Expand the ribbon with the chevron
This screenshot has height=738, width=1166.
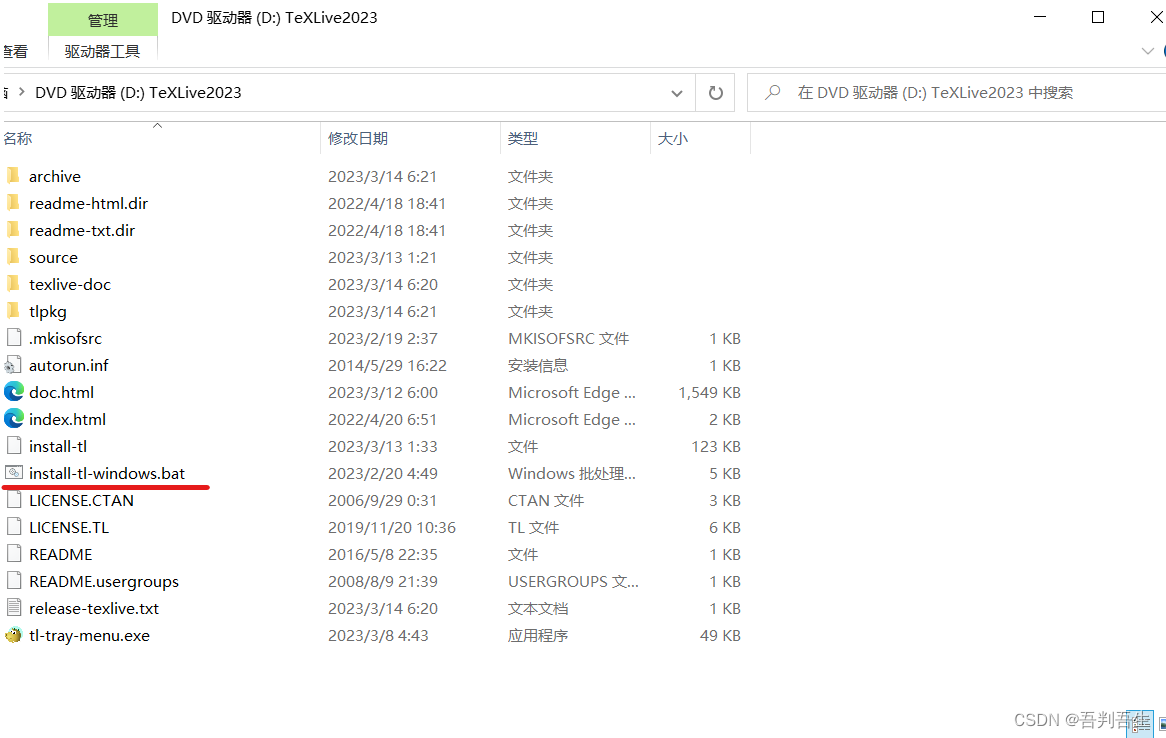click(1147, 51)
